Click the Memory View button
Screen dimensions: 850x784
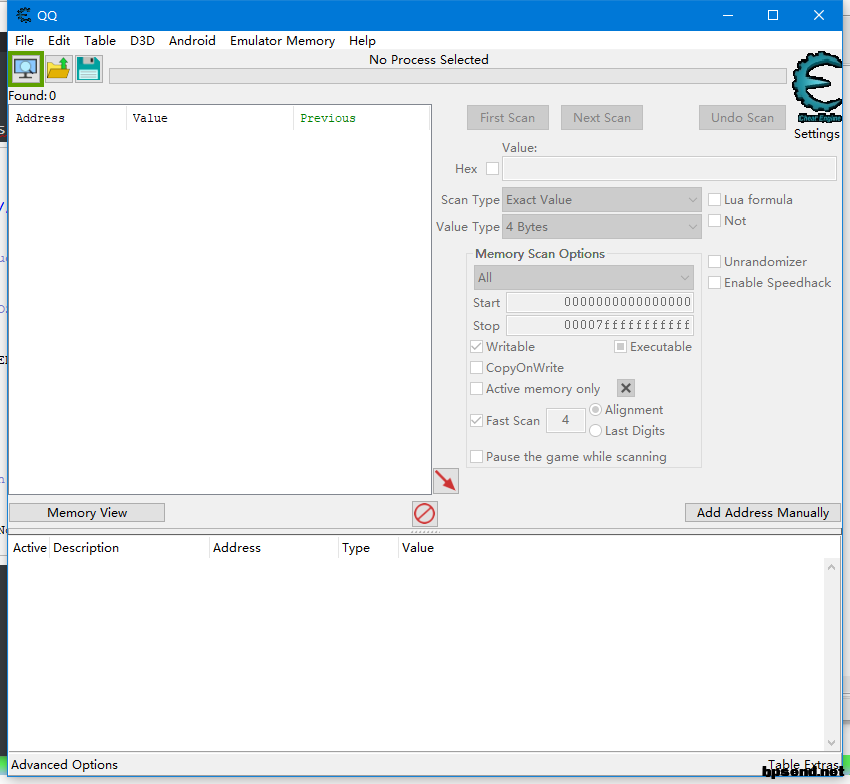pyautogui.click(x=87, y=513)
